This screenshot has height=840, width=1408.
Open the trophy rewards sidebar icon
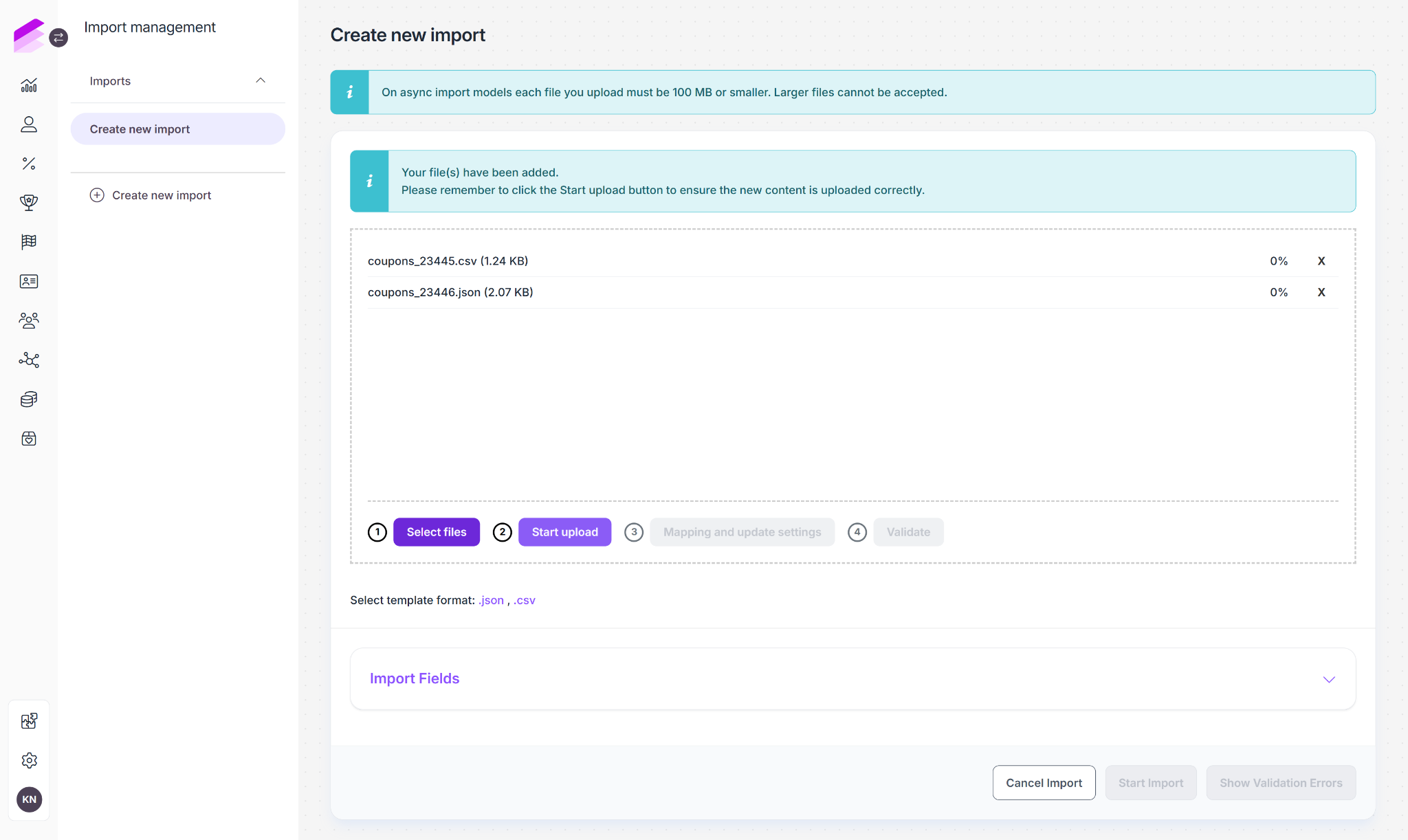pos(29,202)
